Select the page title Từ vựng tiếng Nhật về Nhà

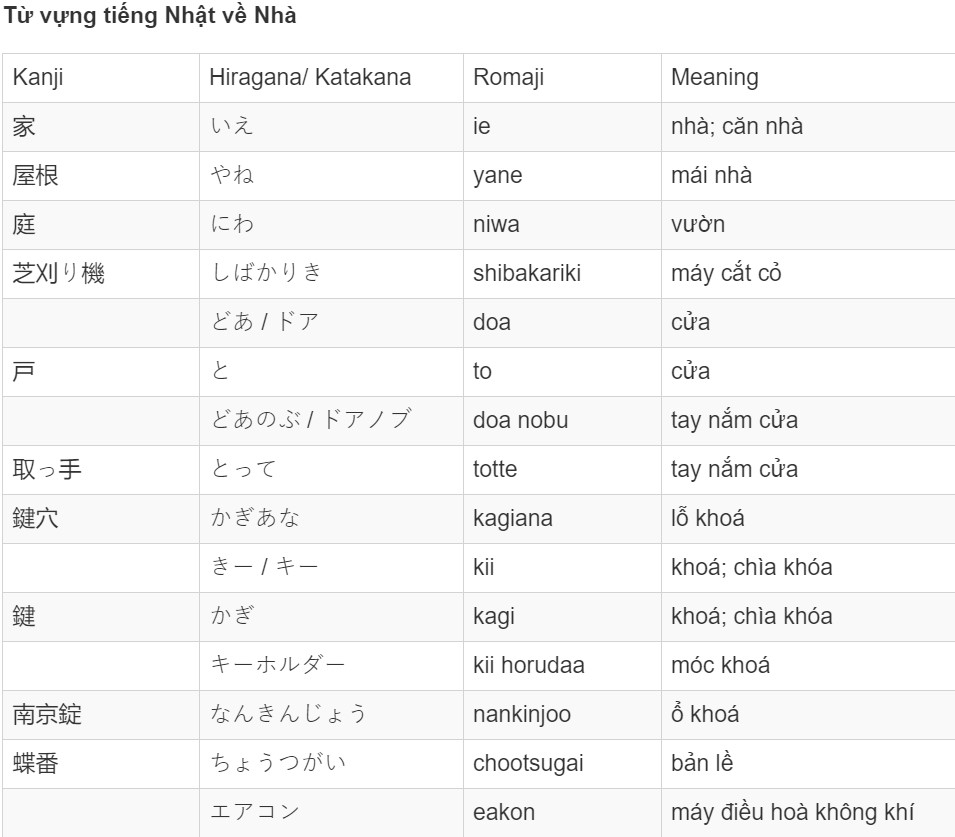pos(150,16)
